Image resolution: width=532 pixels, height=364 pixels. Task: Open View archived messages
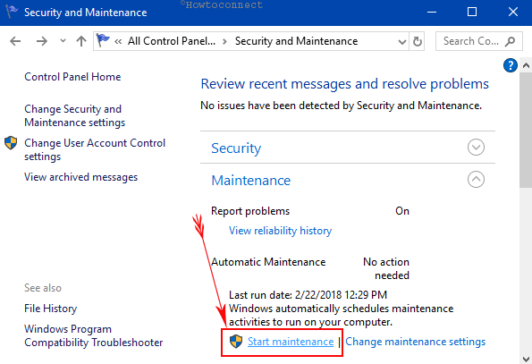coord(81,177)
